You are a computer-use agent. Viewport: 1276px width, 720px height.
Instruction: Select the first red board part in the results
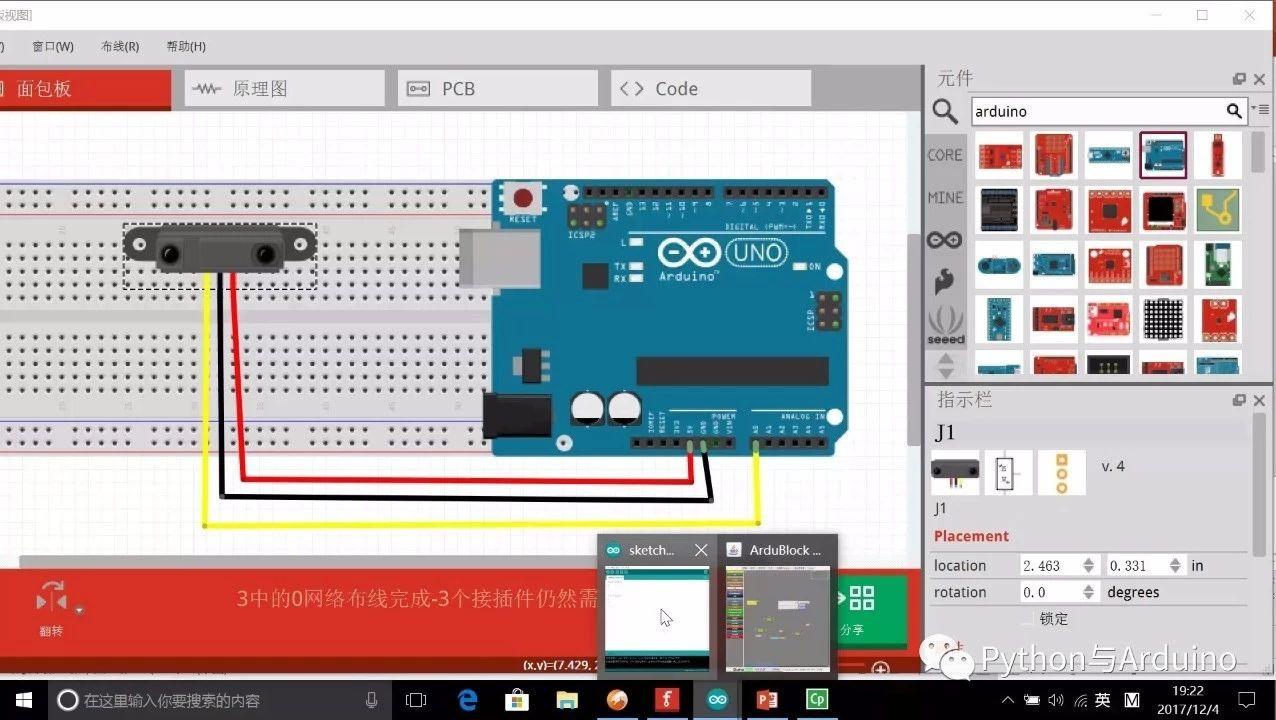click(999, 155)
